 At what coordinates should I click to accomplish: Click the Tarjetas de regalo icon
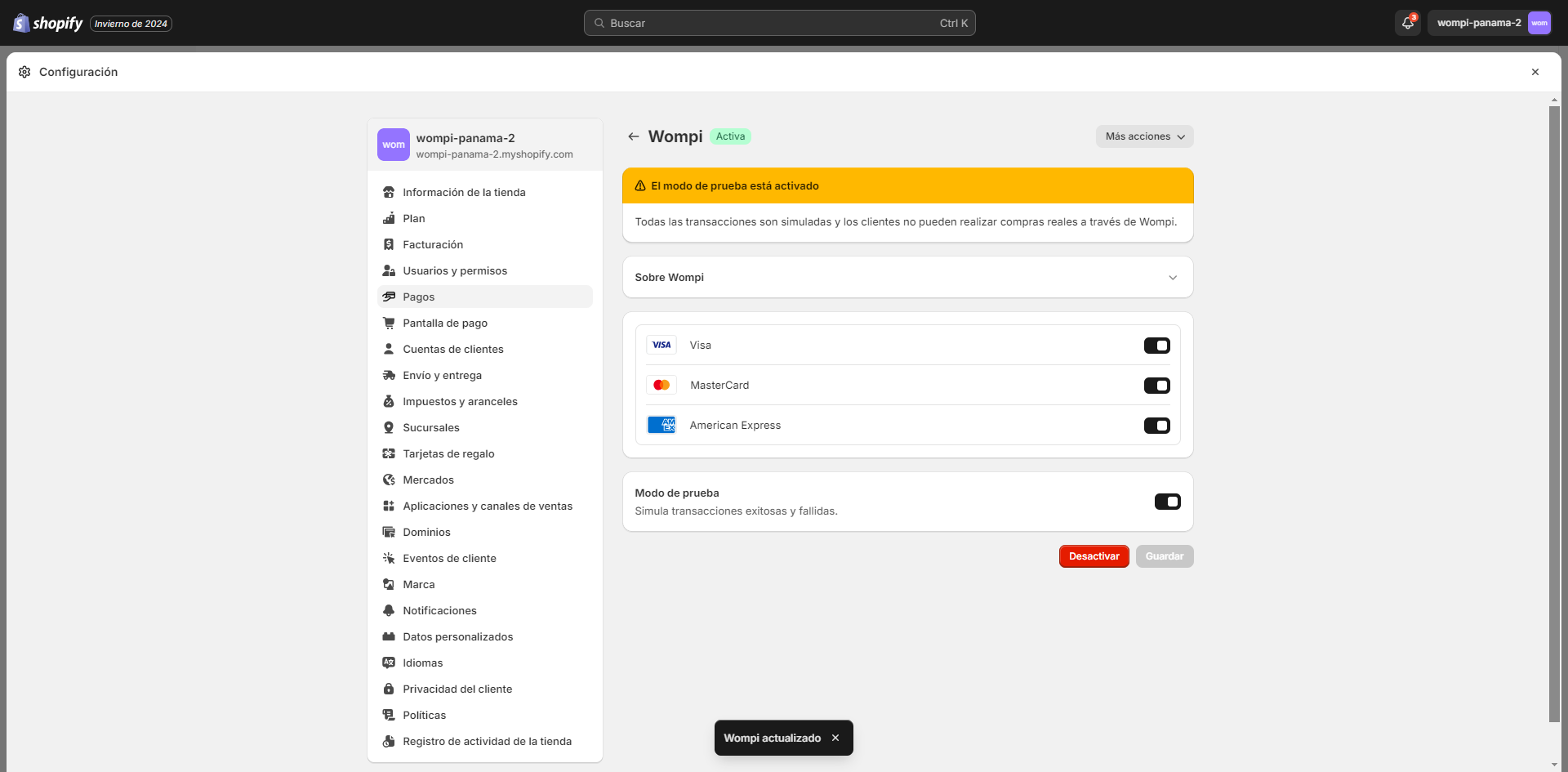click(390, 453)
